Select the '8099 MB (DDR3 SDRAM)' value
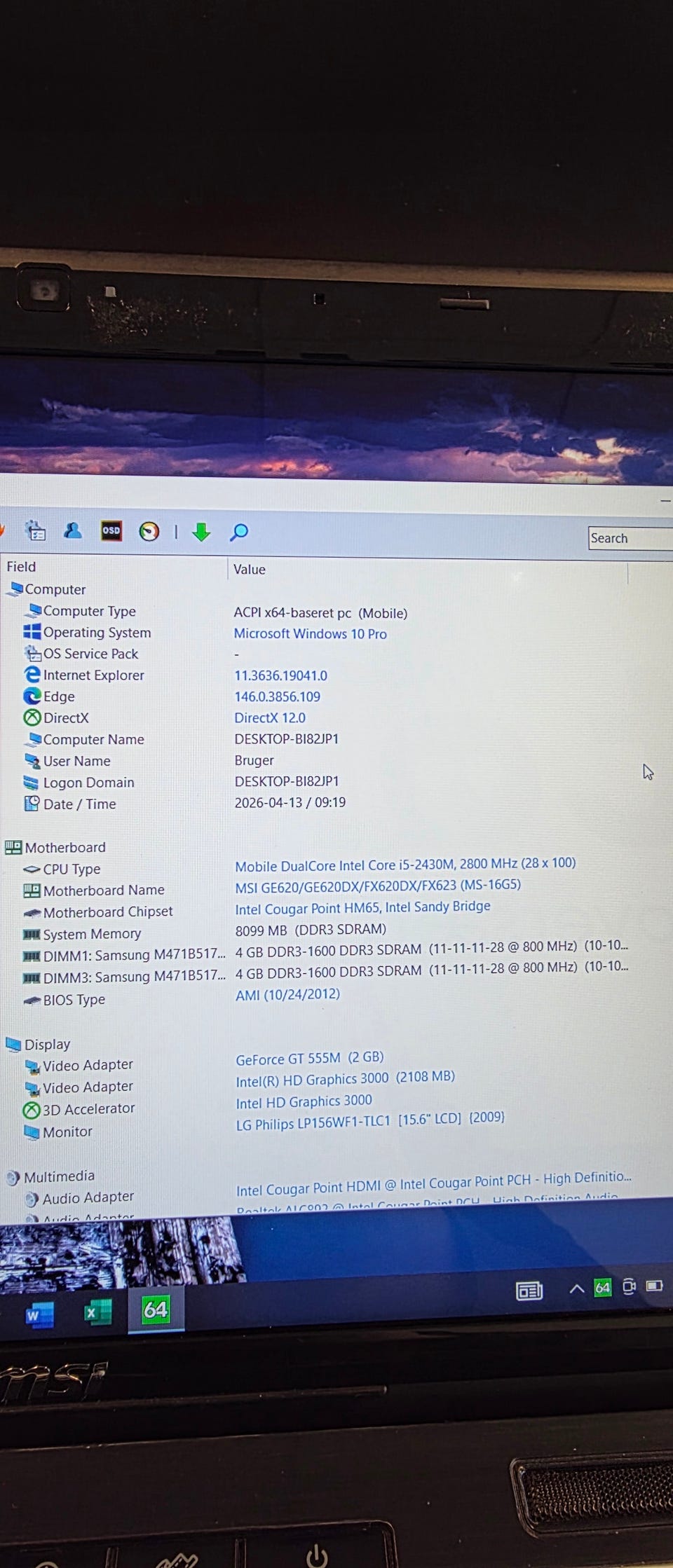The image size is (673, 1568). 311,930
